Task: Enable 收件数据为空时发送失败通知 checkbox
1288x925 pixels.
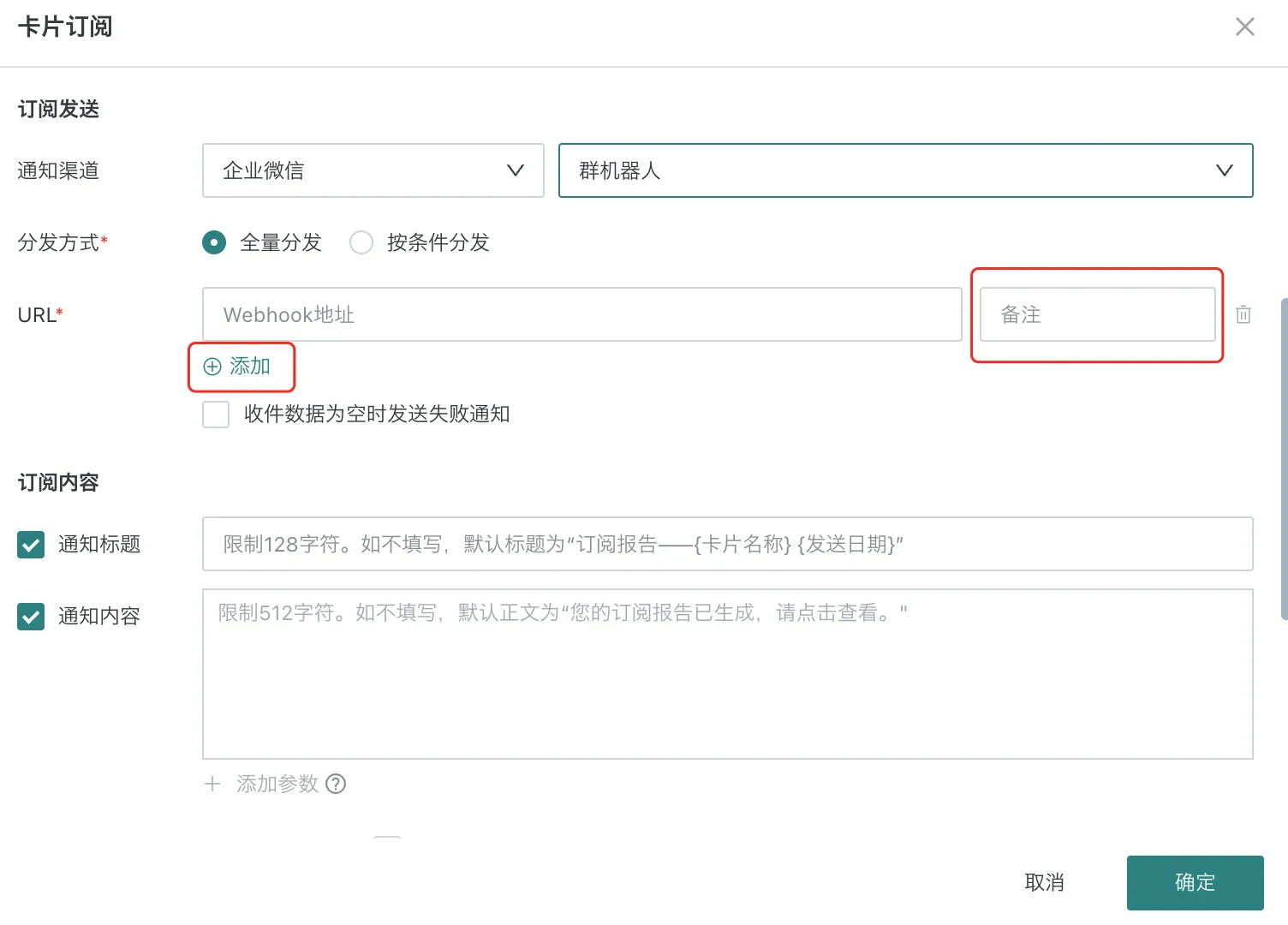Action: (216, 415)
